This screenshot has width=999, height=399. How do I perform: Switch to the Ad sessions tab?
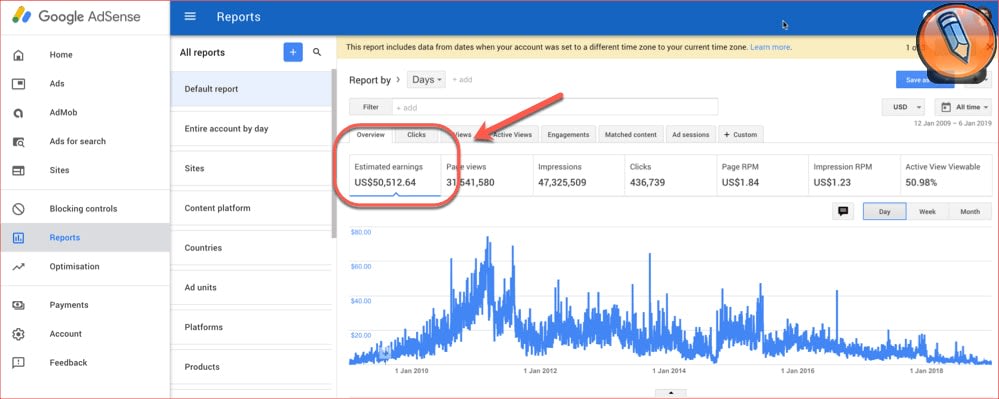click(x=691, y=134)
